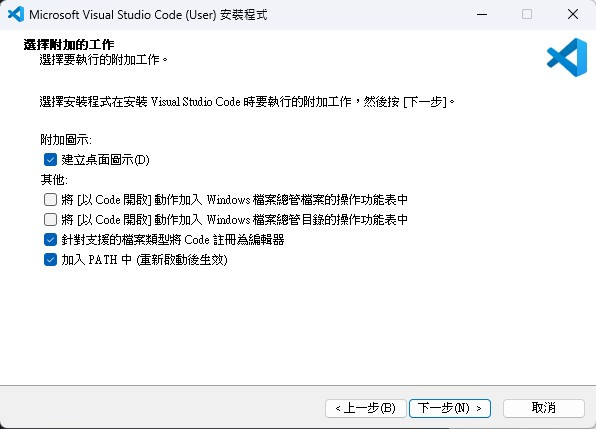Click the window title text 安裝程式
The width and height of the screenshot is (596, 429).
point(244,15)
